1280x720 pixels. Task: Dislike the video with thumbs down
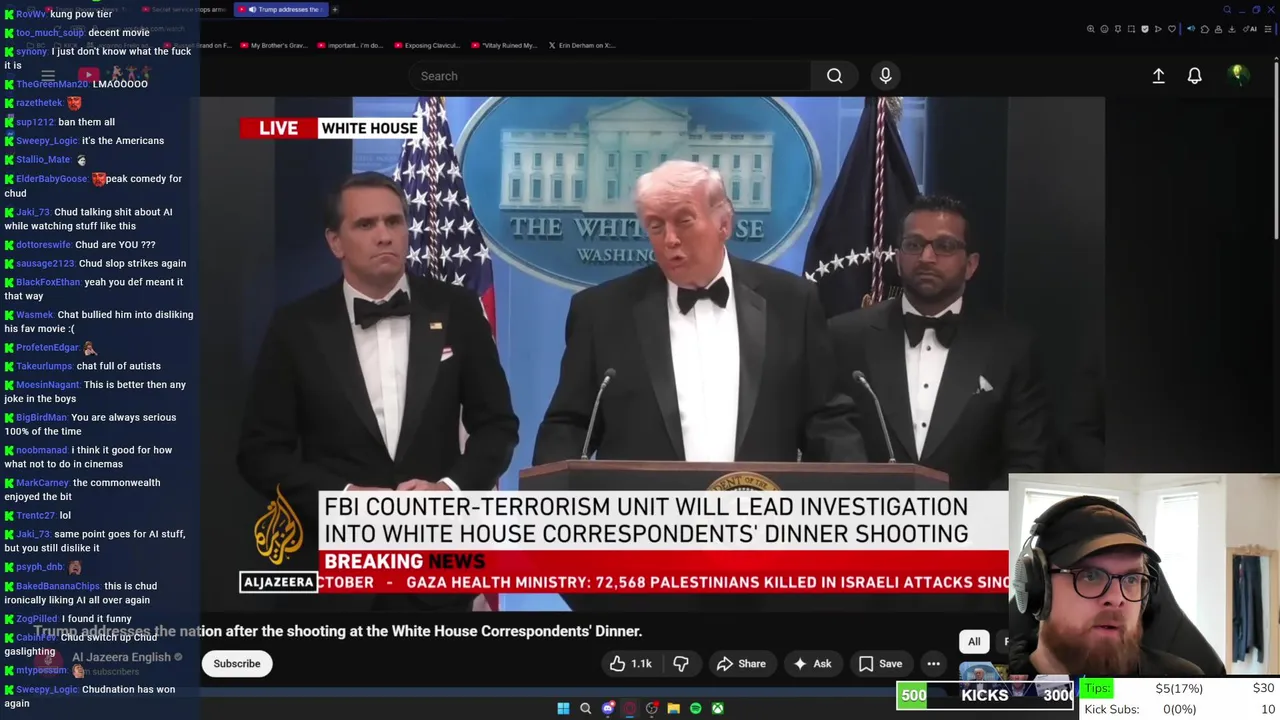681,664
